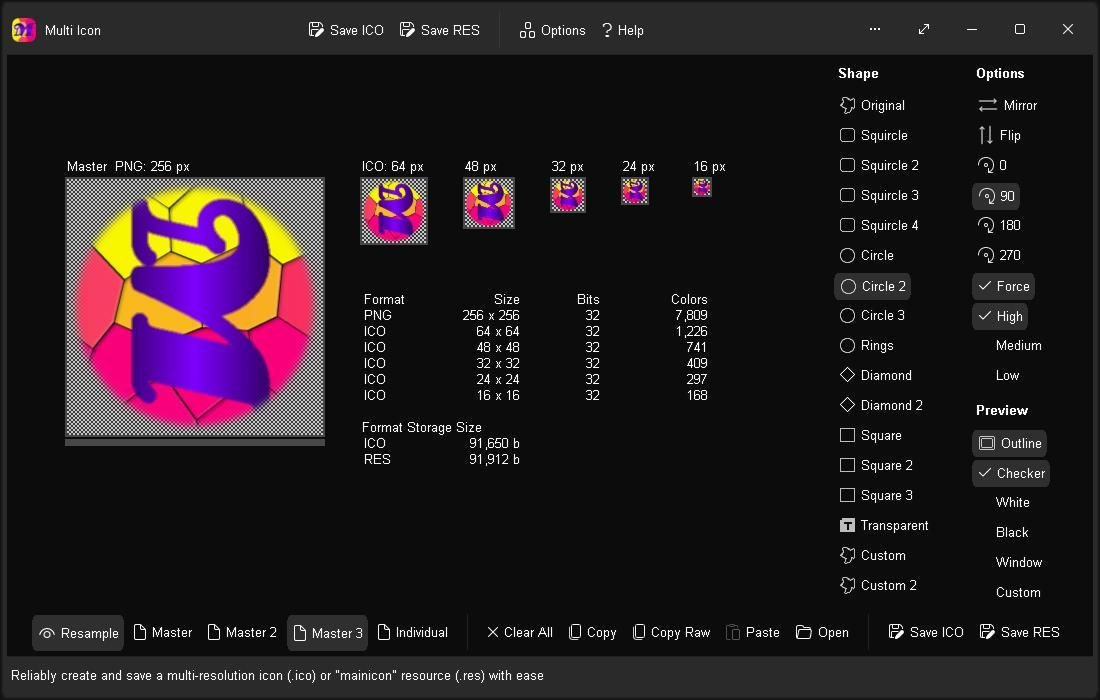
Task: Click Save RES in the bottom bar
Action: pyautogui.click(x=1019, y=633)
